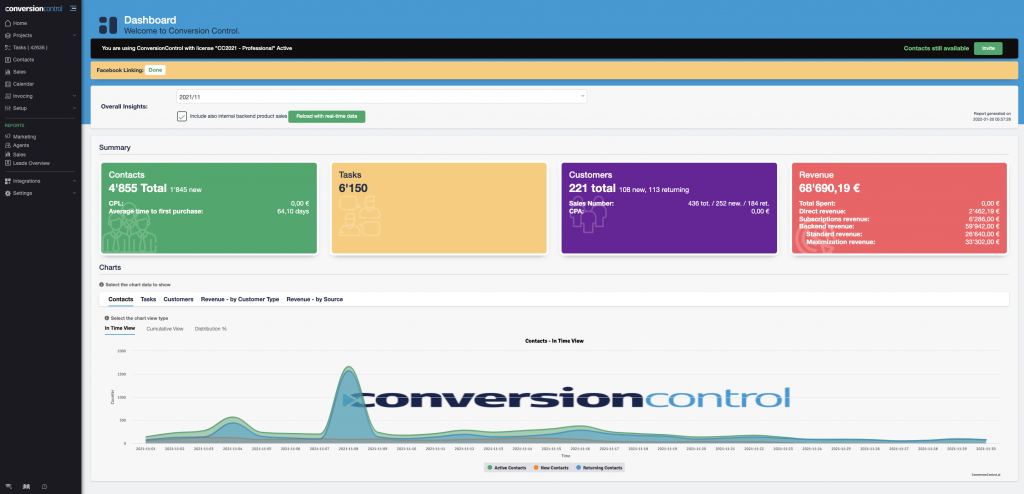The image size is (1024, 494).
Task: Open Agents report icon in sidebar
Action: 8,145
